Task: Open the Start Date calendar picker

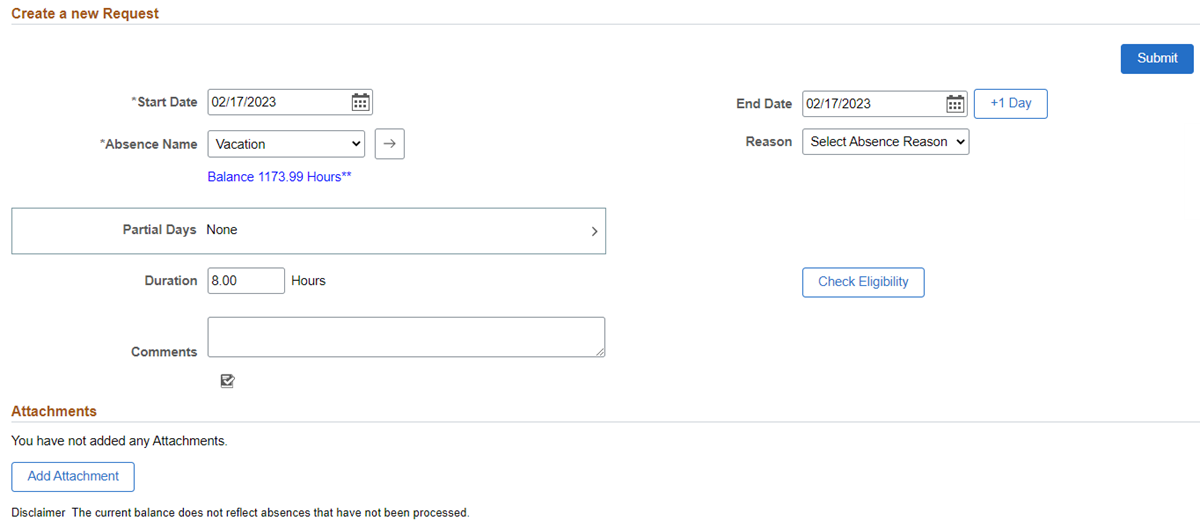Action: (x=361, y=102)
